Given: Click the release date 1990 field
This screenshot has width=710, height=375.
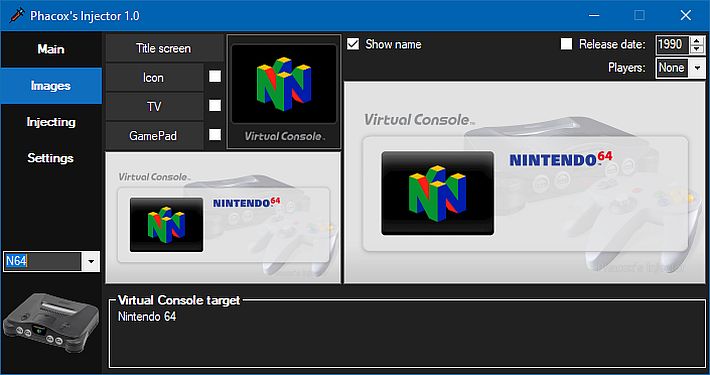Looking at the screenshot, I should pyautogui.click(x=672, y=44).
